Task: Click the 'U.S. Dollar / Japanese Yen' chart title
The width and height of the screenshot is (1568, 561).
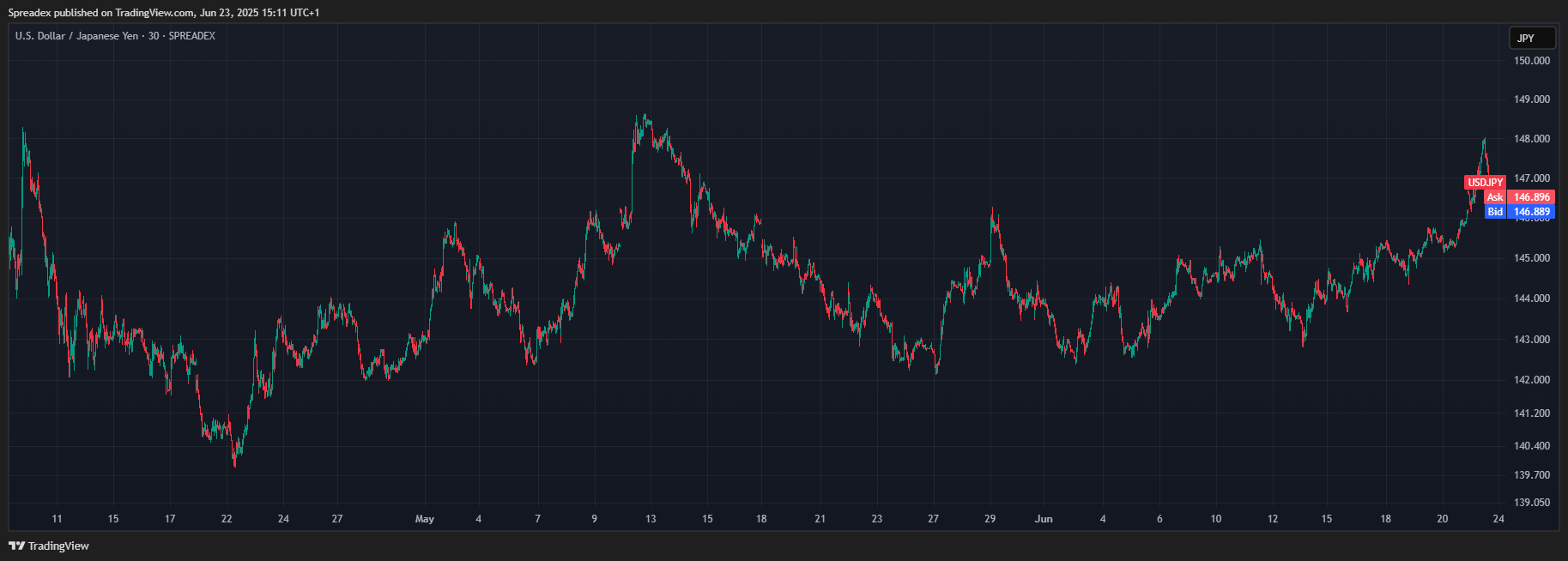Action: coord(76,36)
